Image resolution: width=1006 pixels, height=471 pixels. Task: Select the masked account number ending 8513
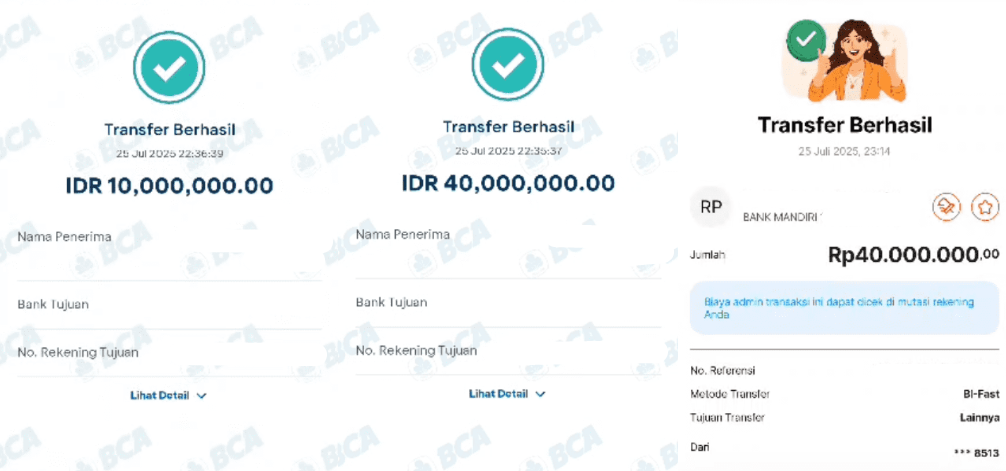[x=977, y=453]
